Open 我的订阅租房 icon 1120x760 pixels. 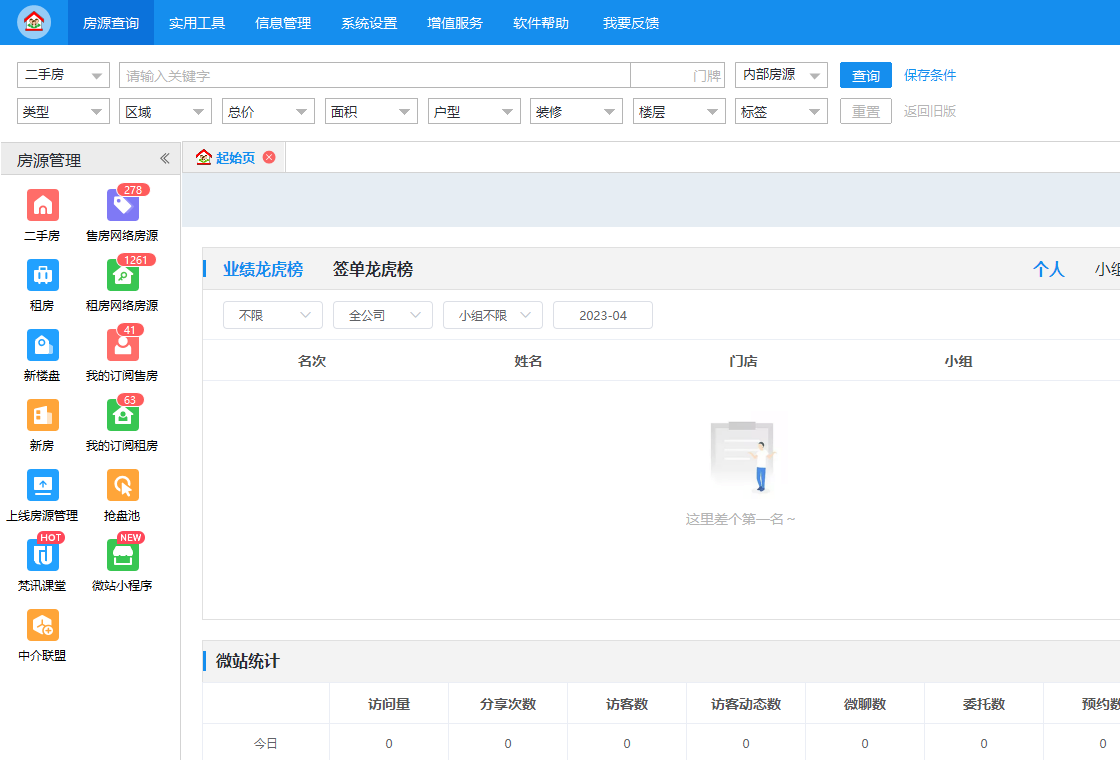click(x=122, y=416)
